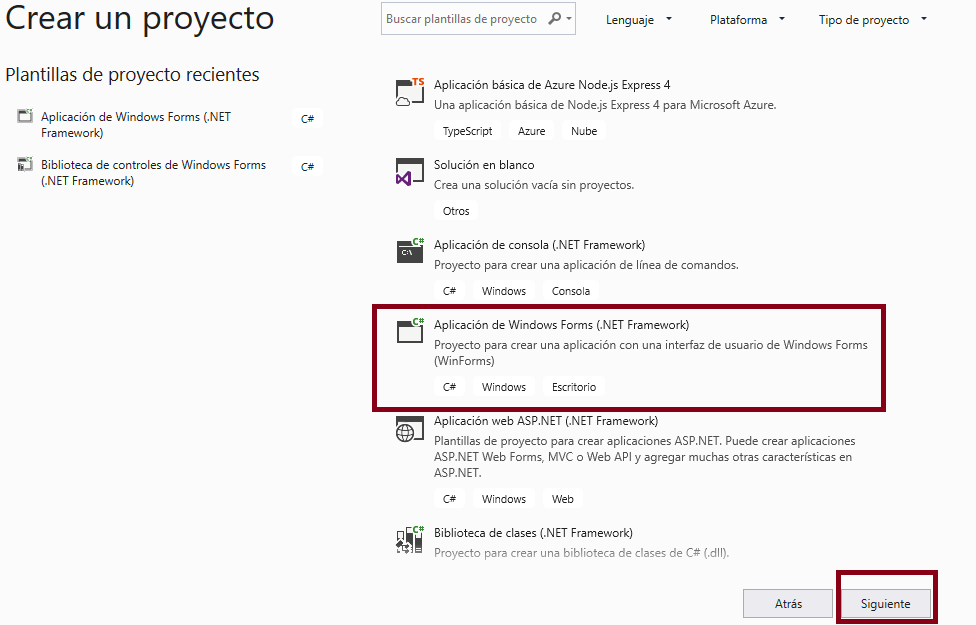Click recent Aplicación de Windows Forms icon
The image size is (976, 625).
click(x=25, y=116)
